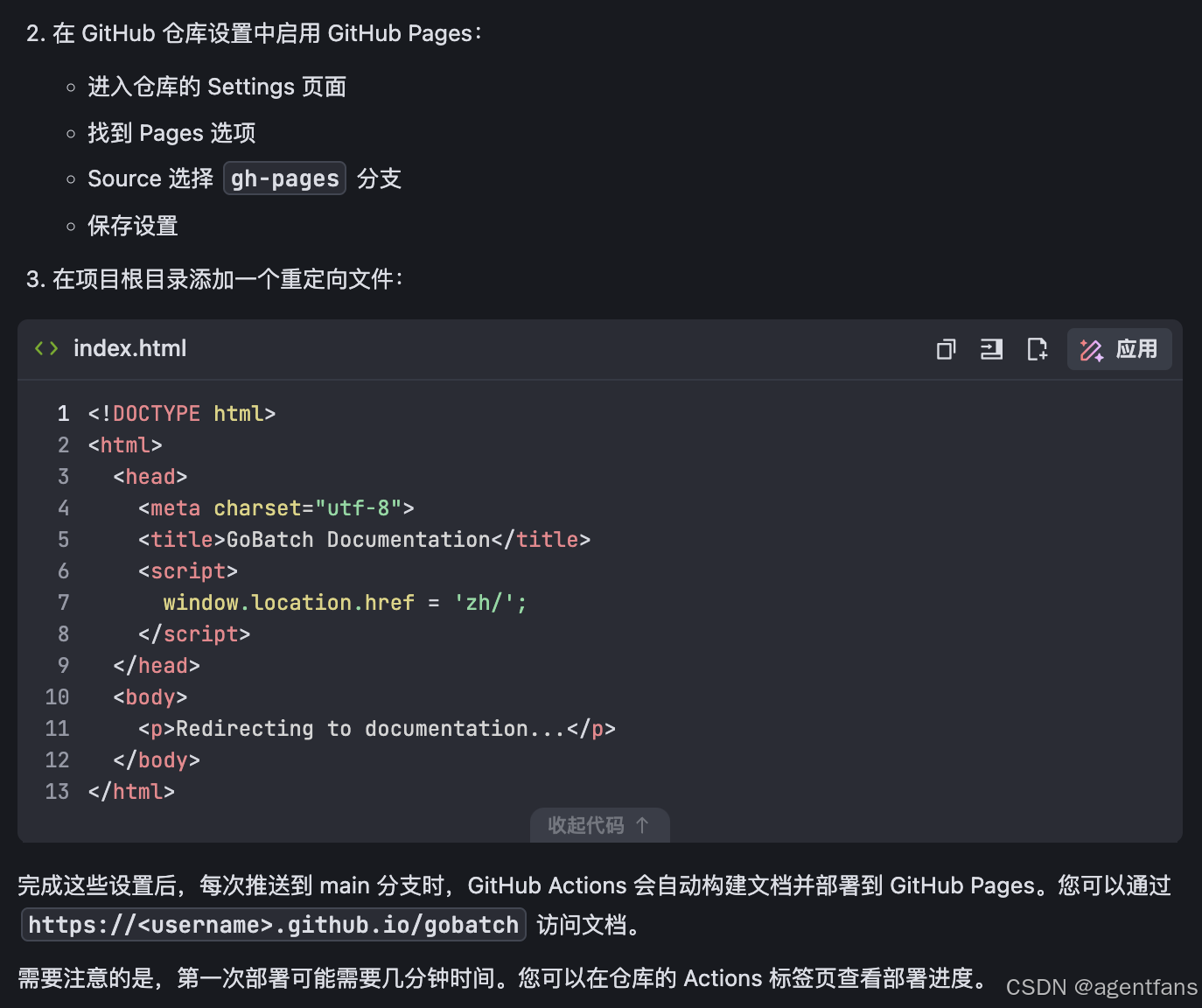This screenshot has width=1202, height=1008.
Task: Select the https://<username>.github.io/gobatch URL
Action: click(x=273, y=924)
